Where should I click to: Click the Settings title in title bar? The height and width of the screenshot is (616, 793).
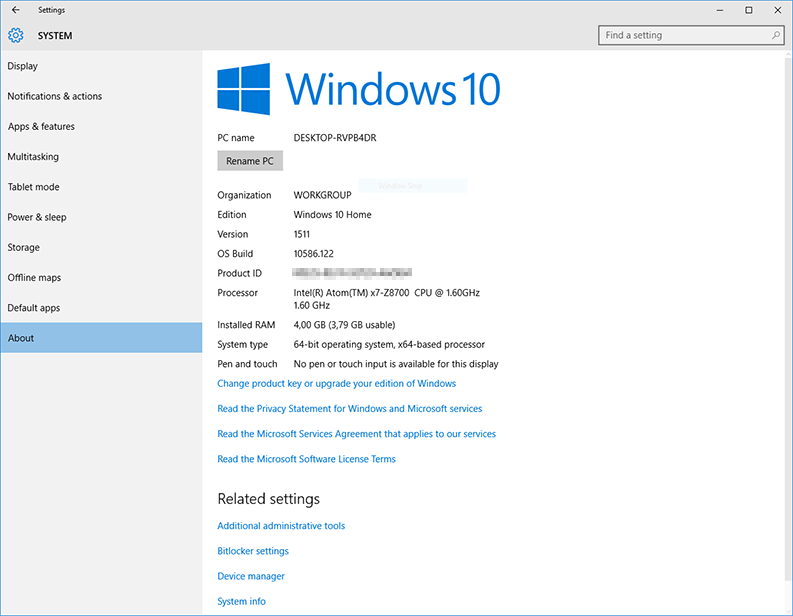click(51, 10)
